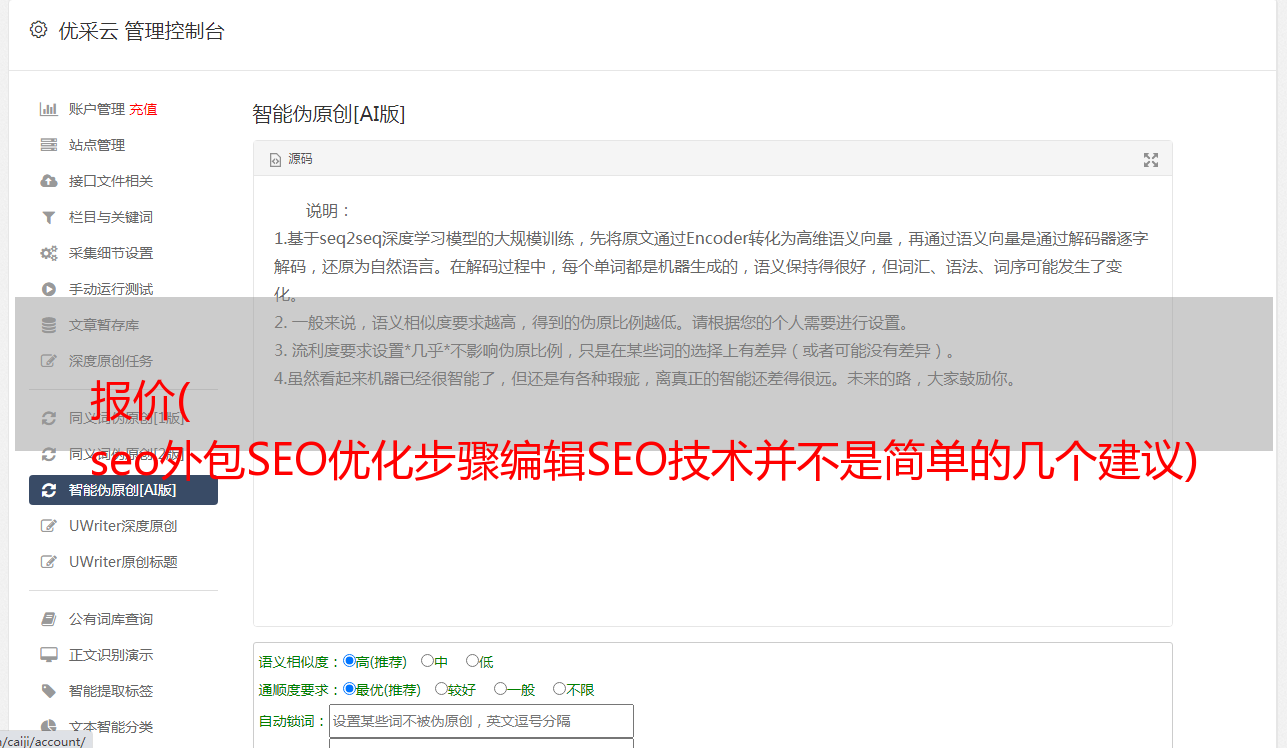Open UWriter深度原创 via its edit icon
Image resolution: width=1287 pixels, height=748 pixels.
pos(48,526)
